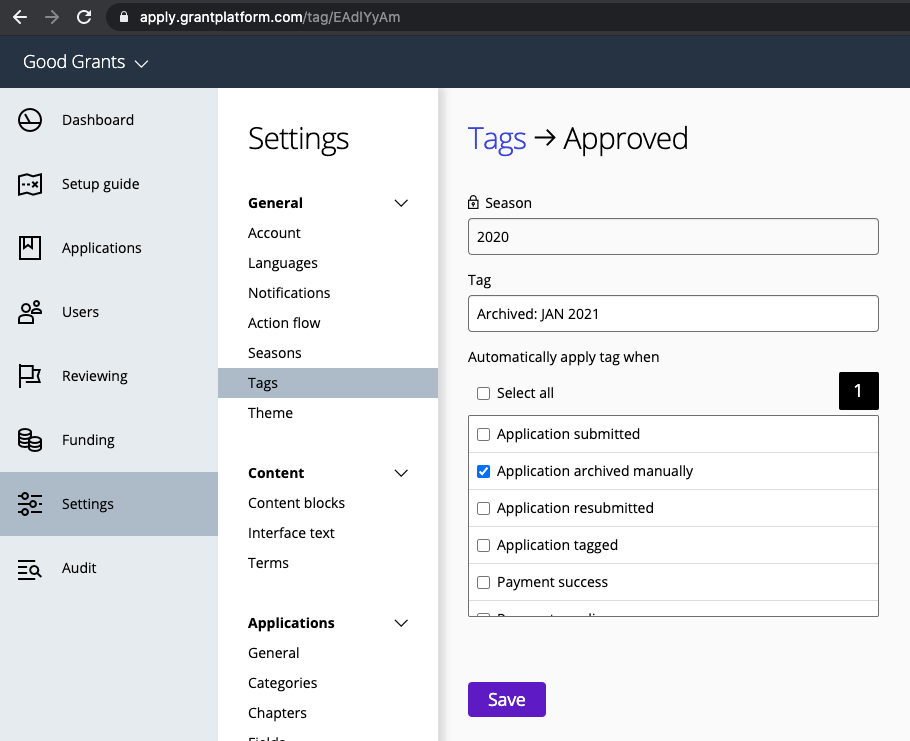This screenshot has width=910, height=741.
Task: Click the Funding coins icon
Action: tap(30, 440)
